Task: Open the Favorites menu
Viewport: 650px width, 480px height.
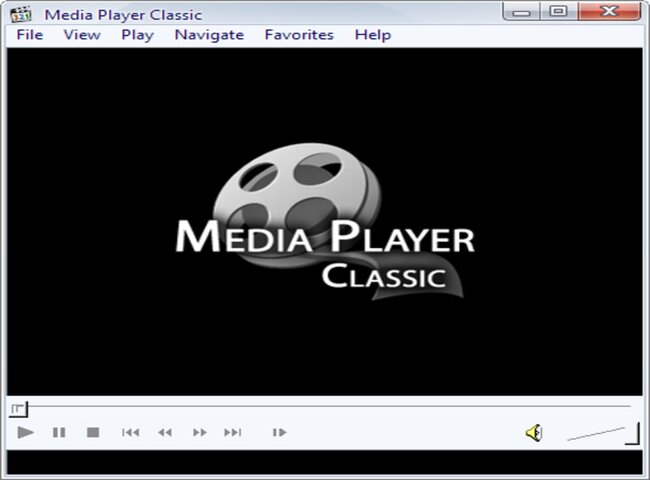Action: [x=299, y=35]
